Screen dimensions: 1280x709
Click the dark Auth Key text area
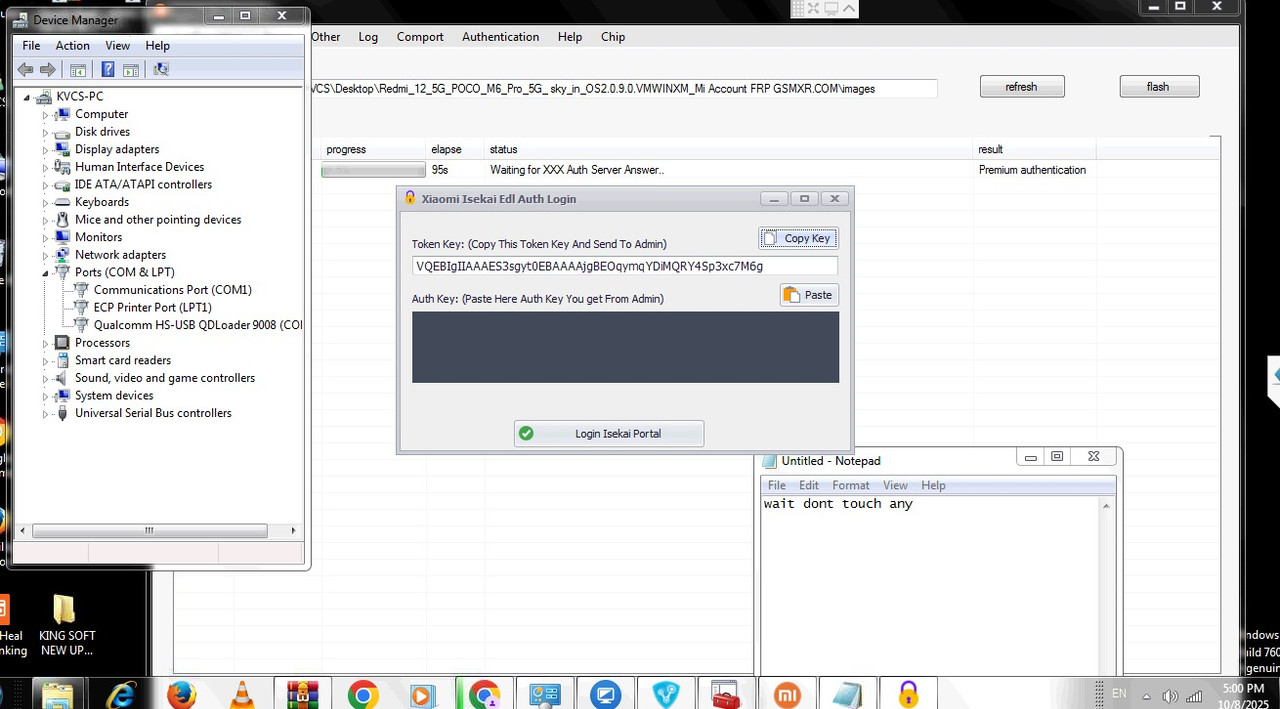point(625,347)
